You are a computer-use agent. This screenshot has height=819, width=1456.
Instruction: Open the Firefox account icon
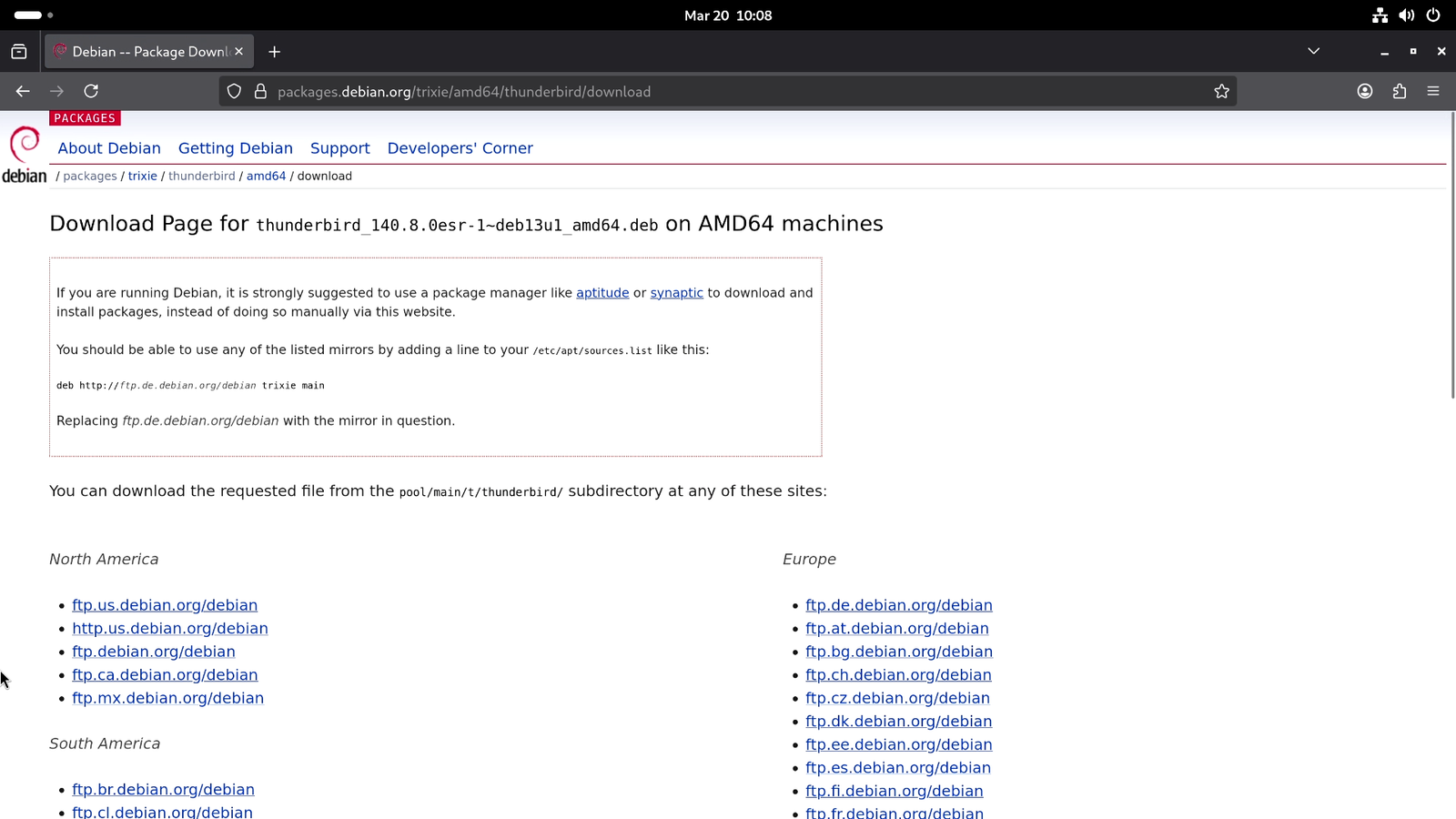(x=1365, y=91)
